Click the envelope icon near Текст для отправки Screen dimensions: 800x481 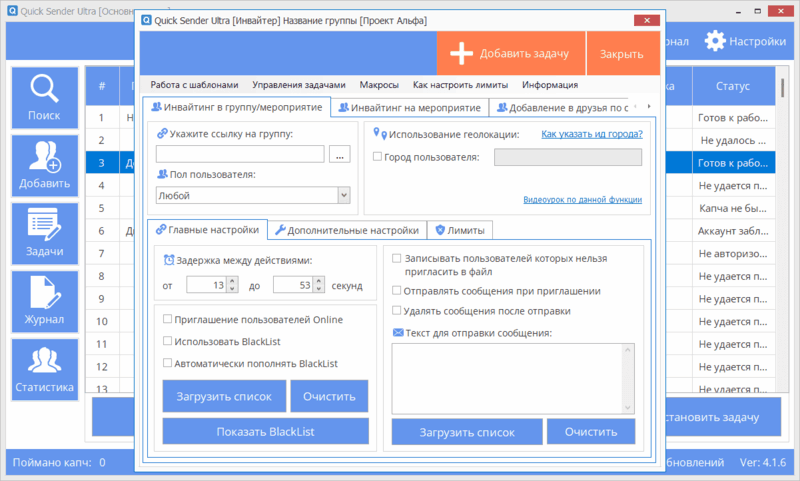click(x=398, y=333)
